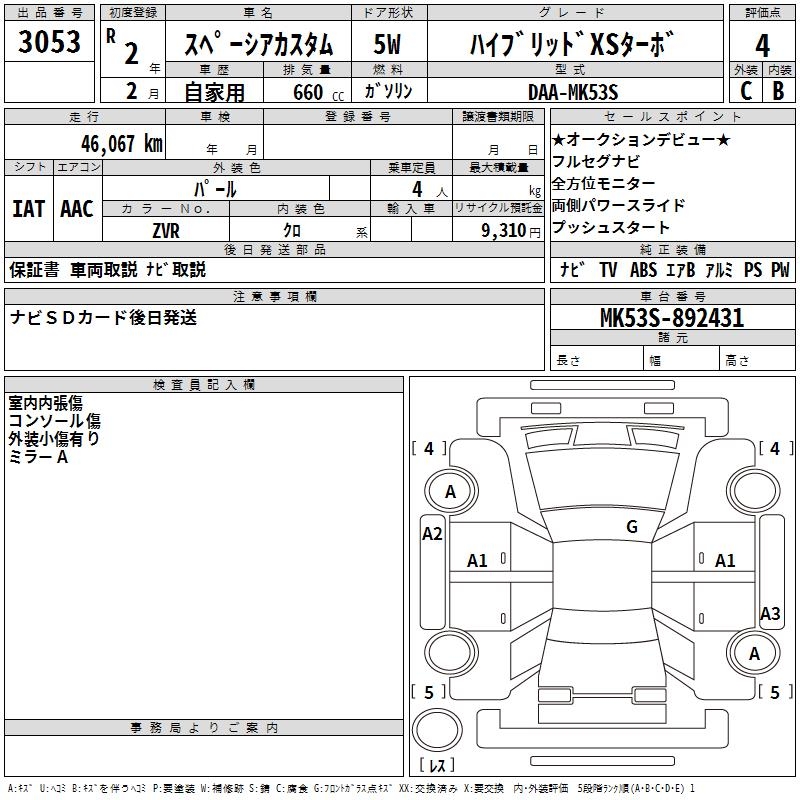Viewport: 800px width, 800px height.
Task: Select the grade ハイブリッドXSターボ
Action: (x=571, y=44)
